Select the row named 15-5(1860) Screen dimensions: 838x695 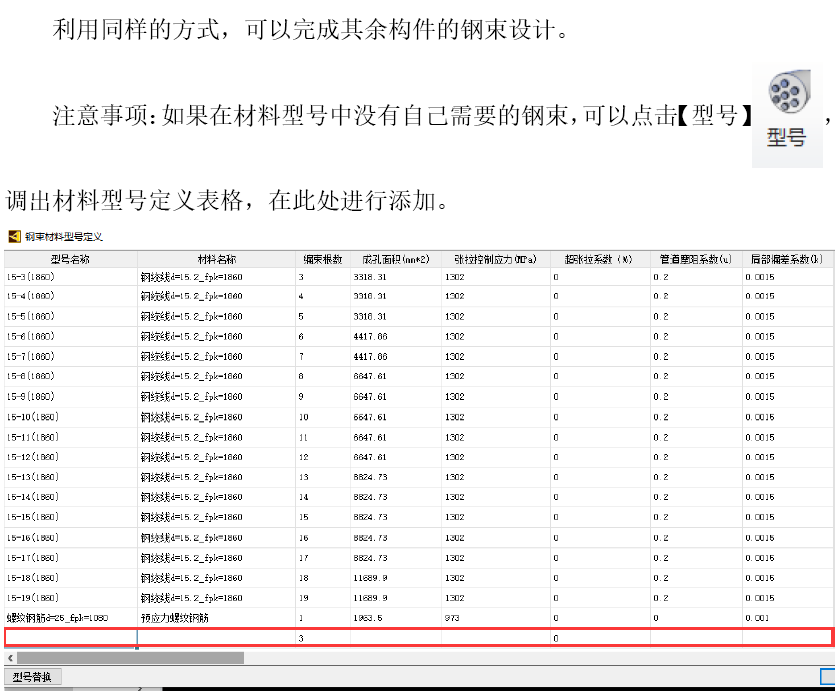pos(419,316)
